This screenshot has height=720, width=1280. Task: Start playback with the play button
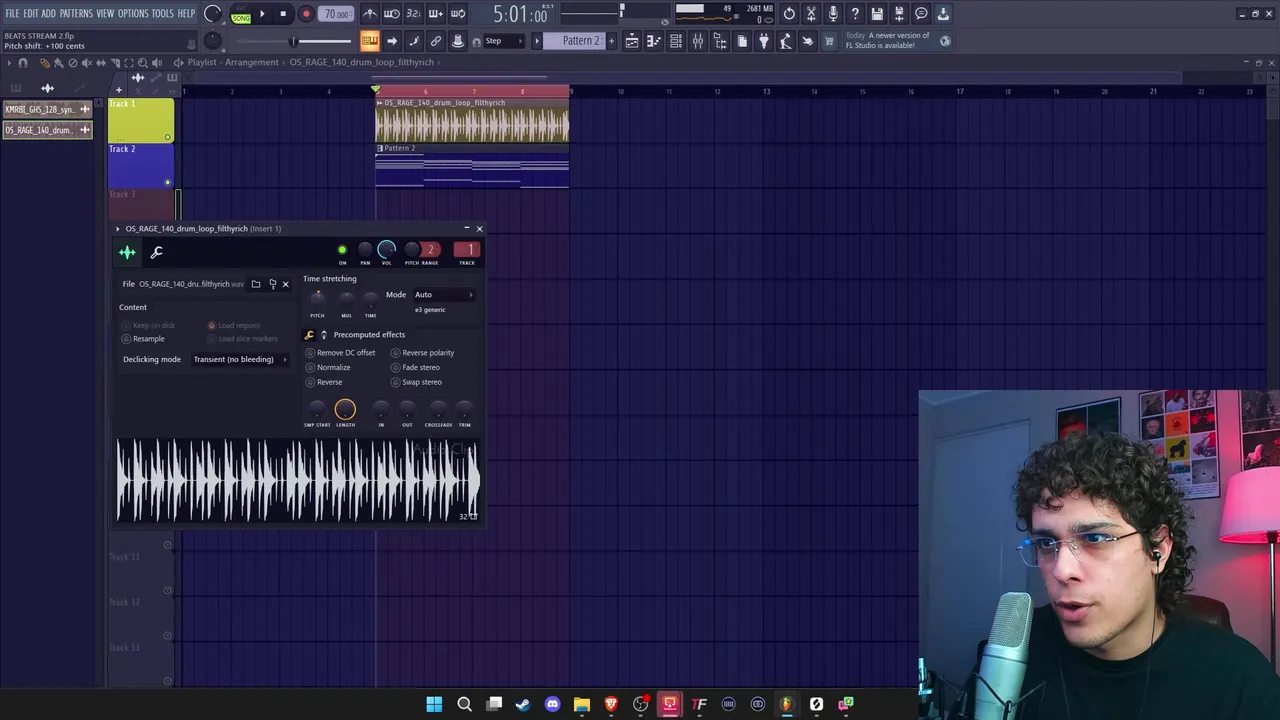click(x=262, y=14)
